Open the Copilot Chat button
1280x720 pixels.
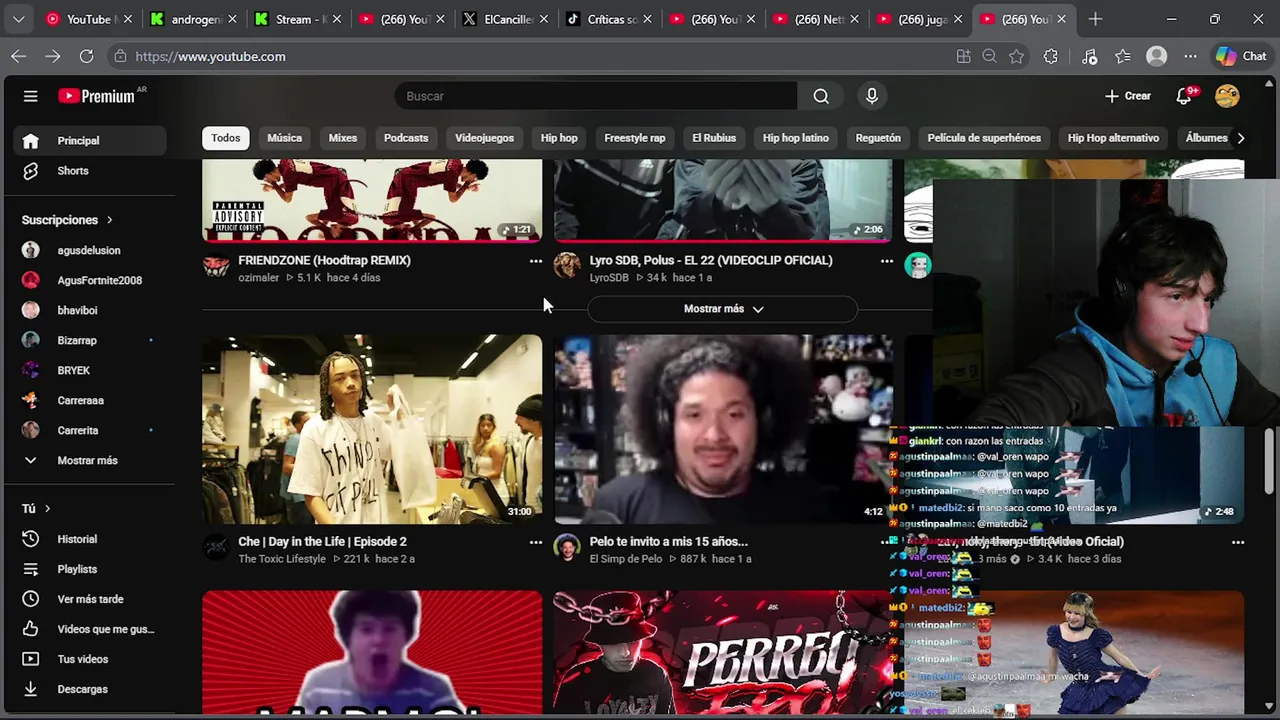click(1241, 56)
